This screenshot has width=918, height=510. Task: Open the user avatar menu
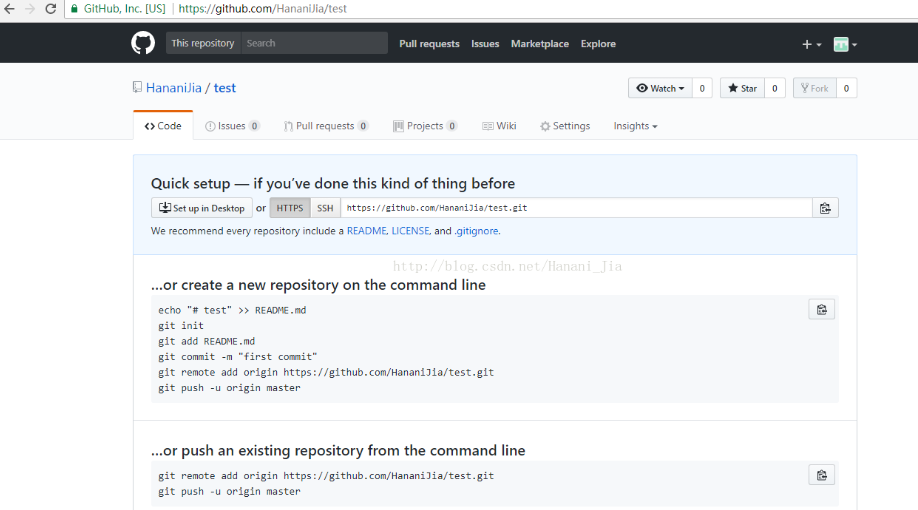pyautogui.click(x=845, y=44)
